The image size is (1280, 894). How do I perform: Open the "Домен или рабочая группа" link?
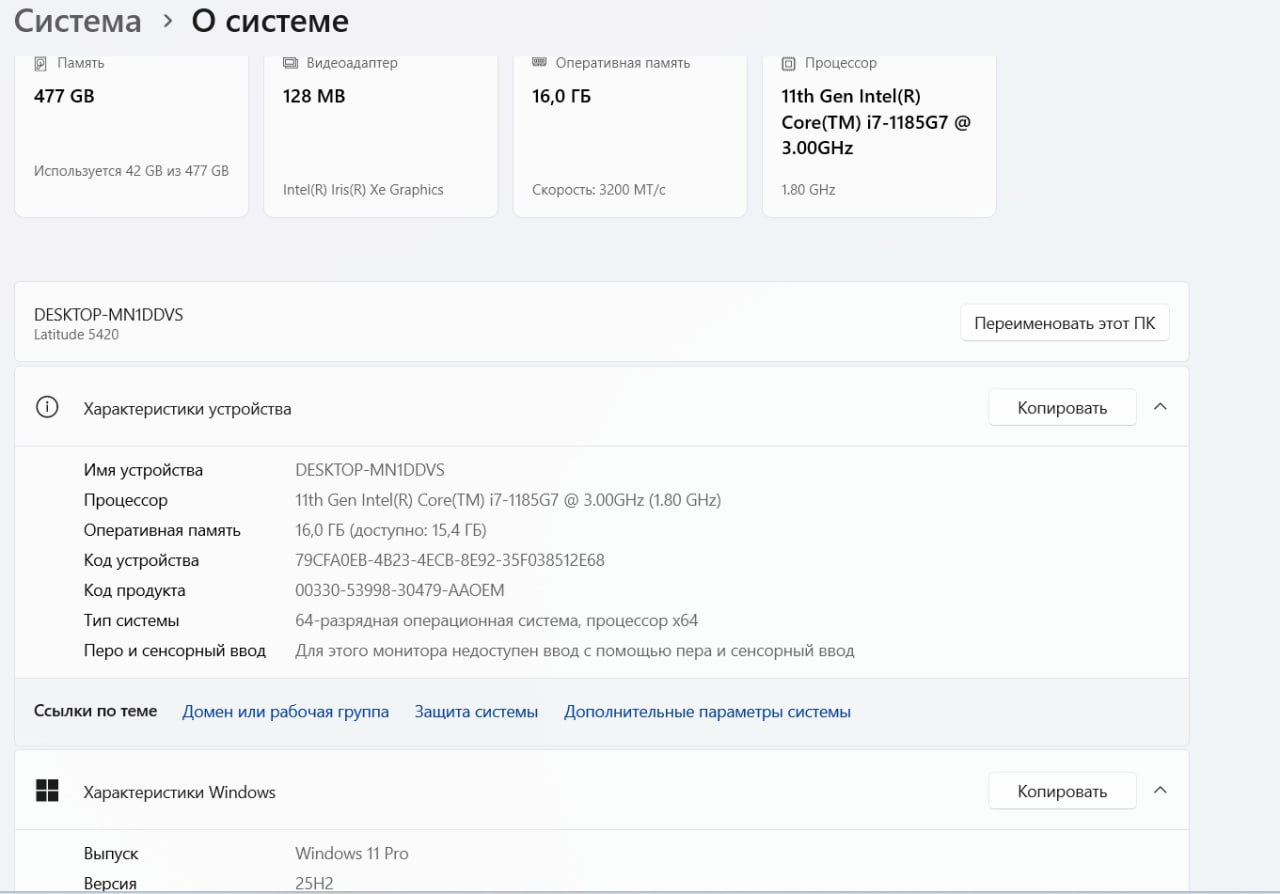[x=285, y=712]
